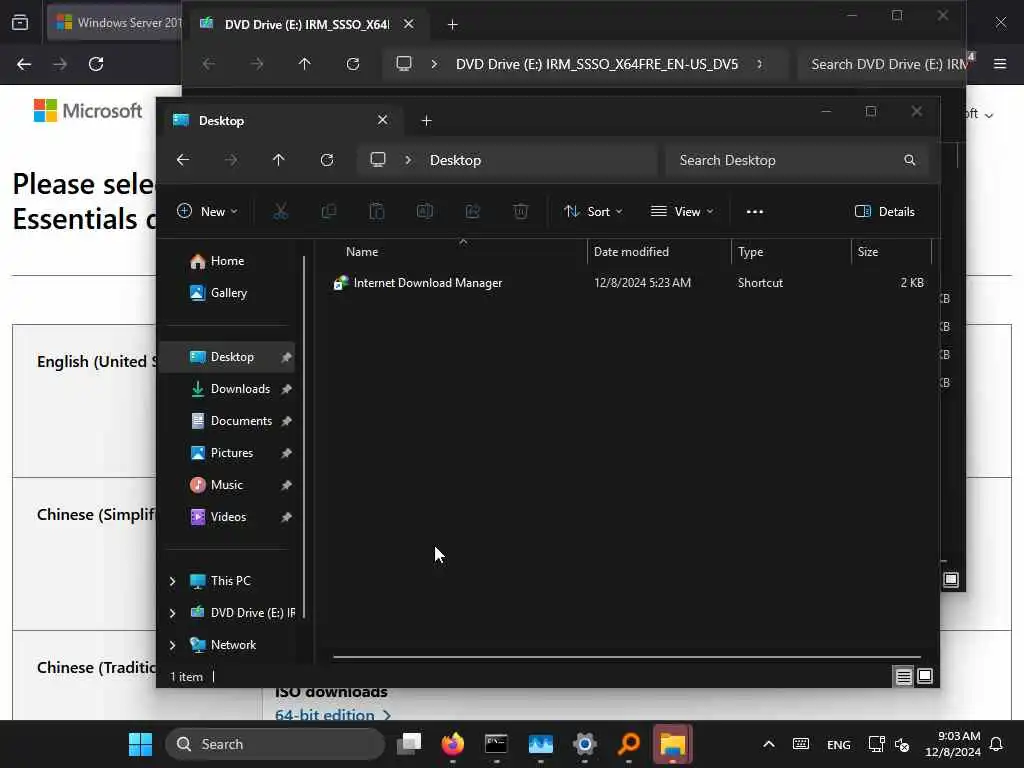Click the horizontal scrollbar in file list
Screen dimensions: 1024x768
point(627,657)
